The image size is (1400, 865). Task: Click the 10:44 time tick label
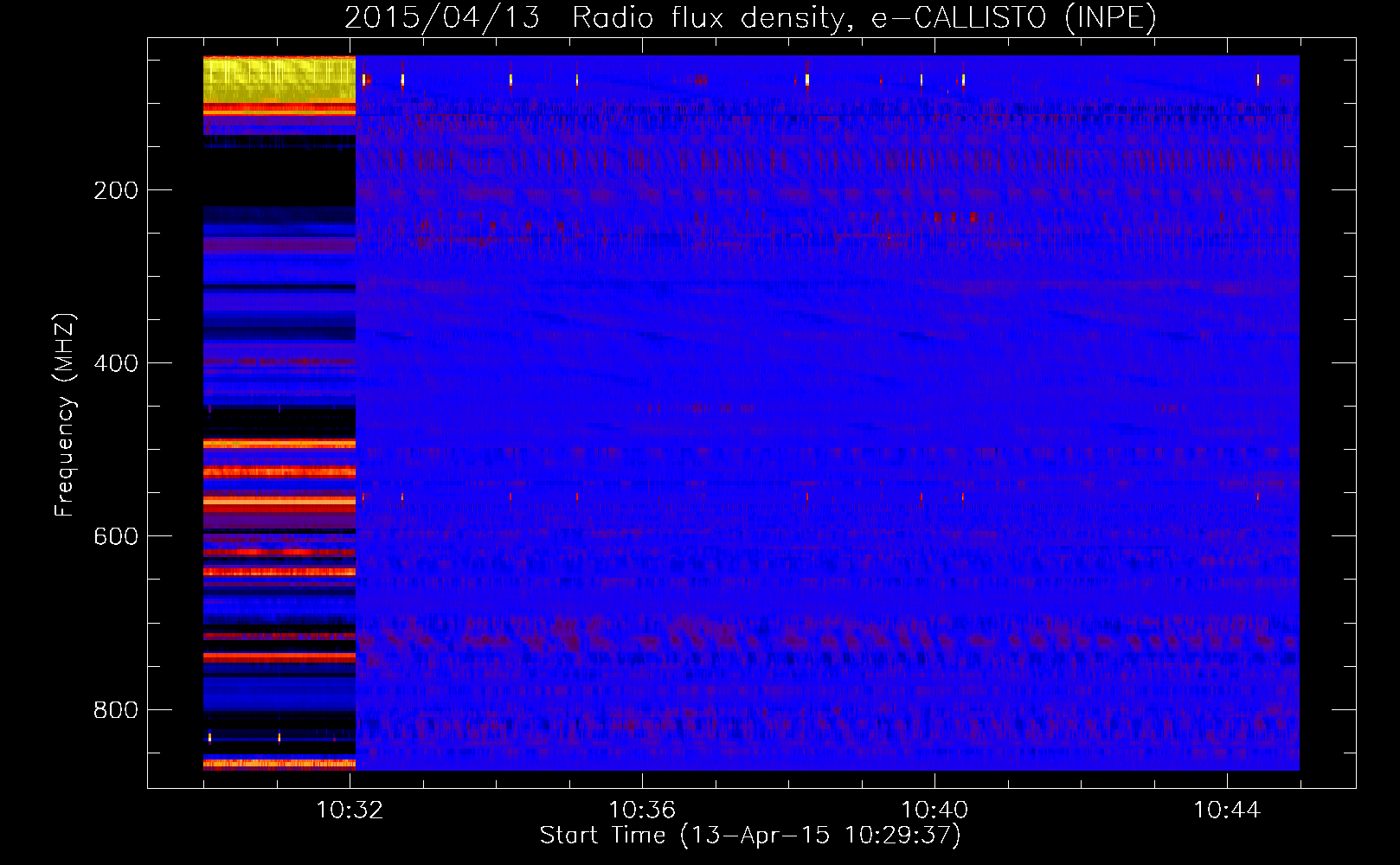pyautogui.click(x=1227, y=811)
